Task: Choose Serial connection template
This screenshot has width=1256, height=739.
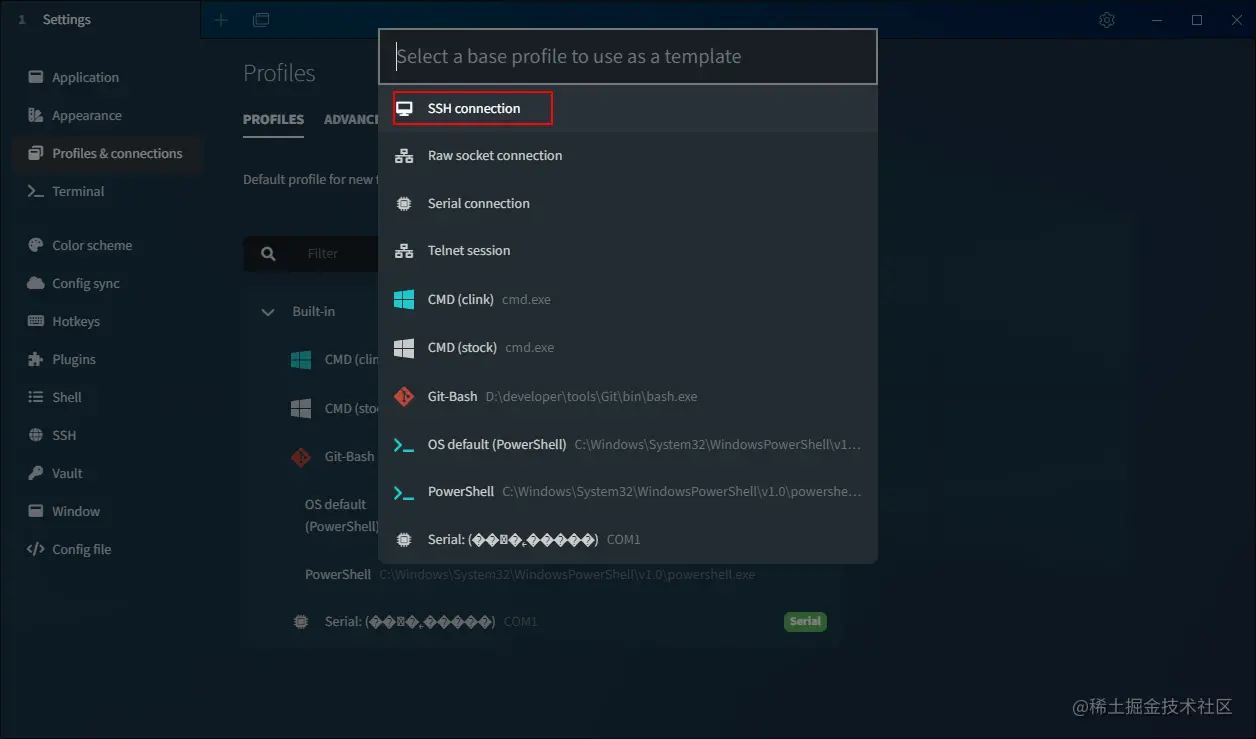Action: tap(628, 203)
